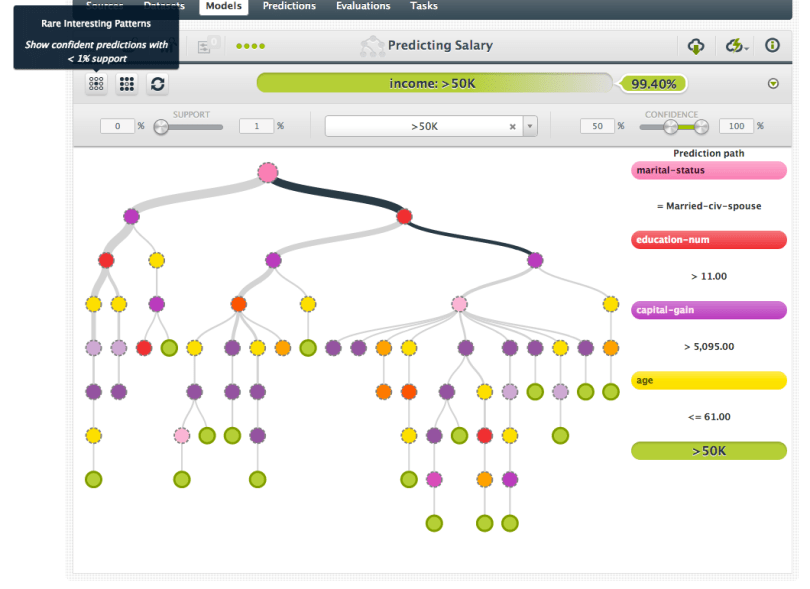Clear the >50K filter with the x
The height and width of the screenshot is (589, 810).
click(x=512, y=127)
